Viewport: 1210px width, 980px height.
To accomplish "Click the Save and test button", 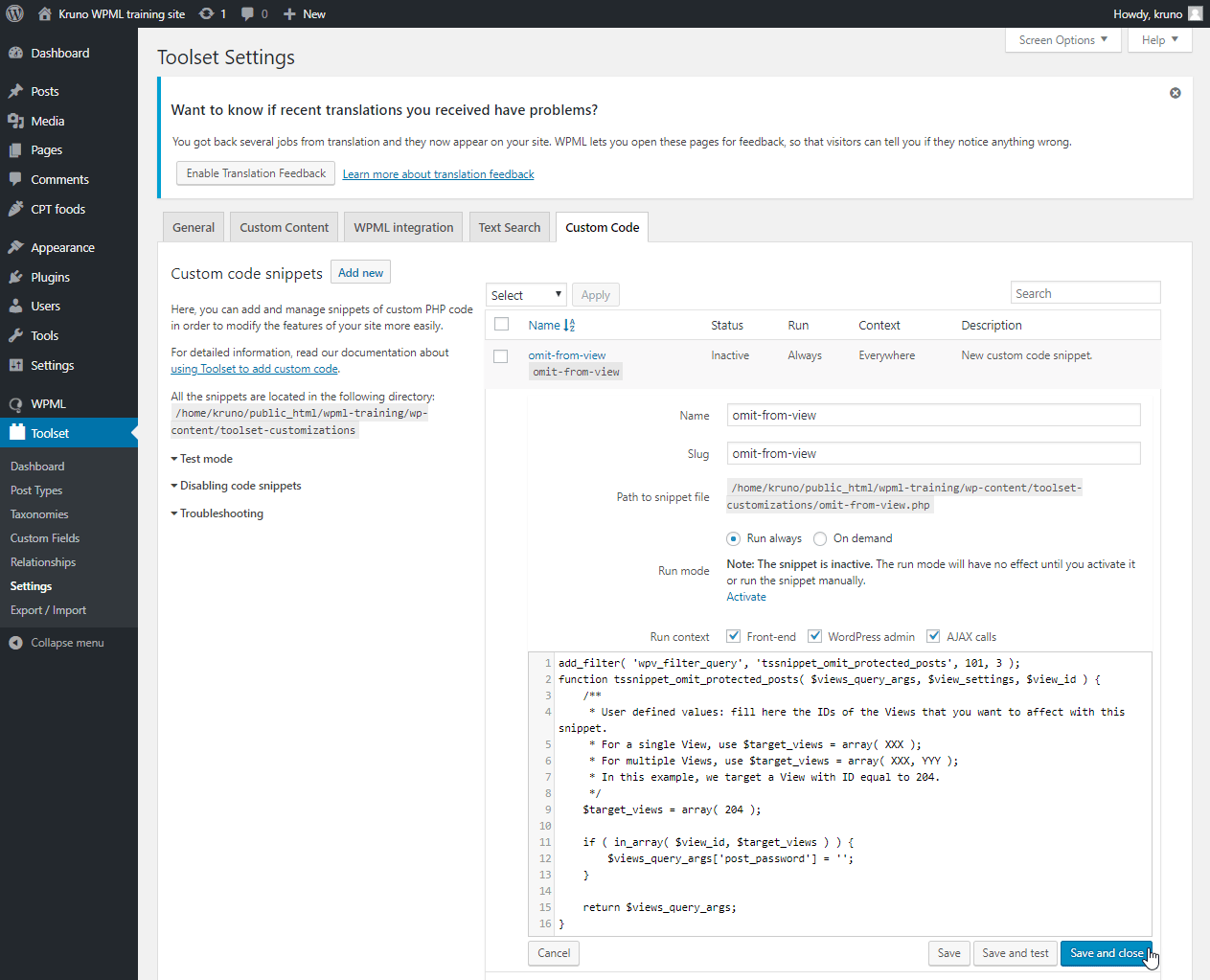I will (x=1015, y=952).
